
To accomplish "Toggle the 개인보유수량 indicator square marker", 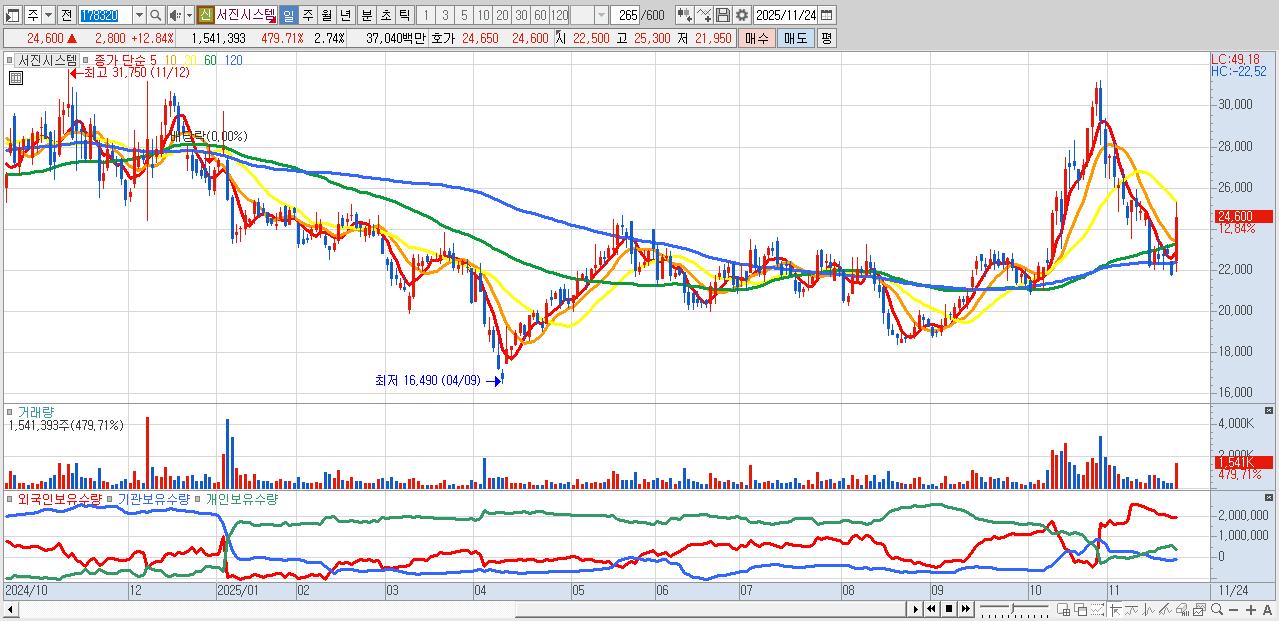I will pos(199,498).
